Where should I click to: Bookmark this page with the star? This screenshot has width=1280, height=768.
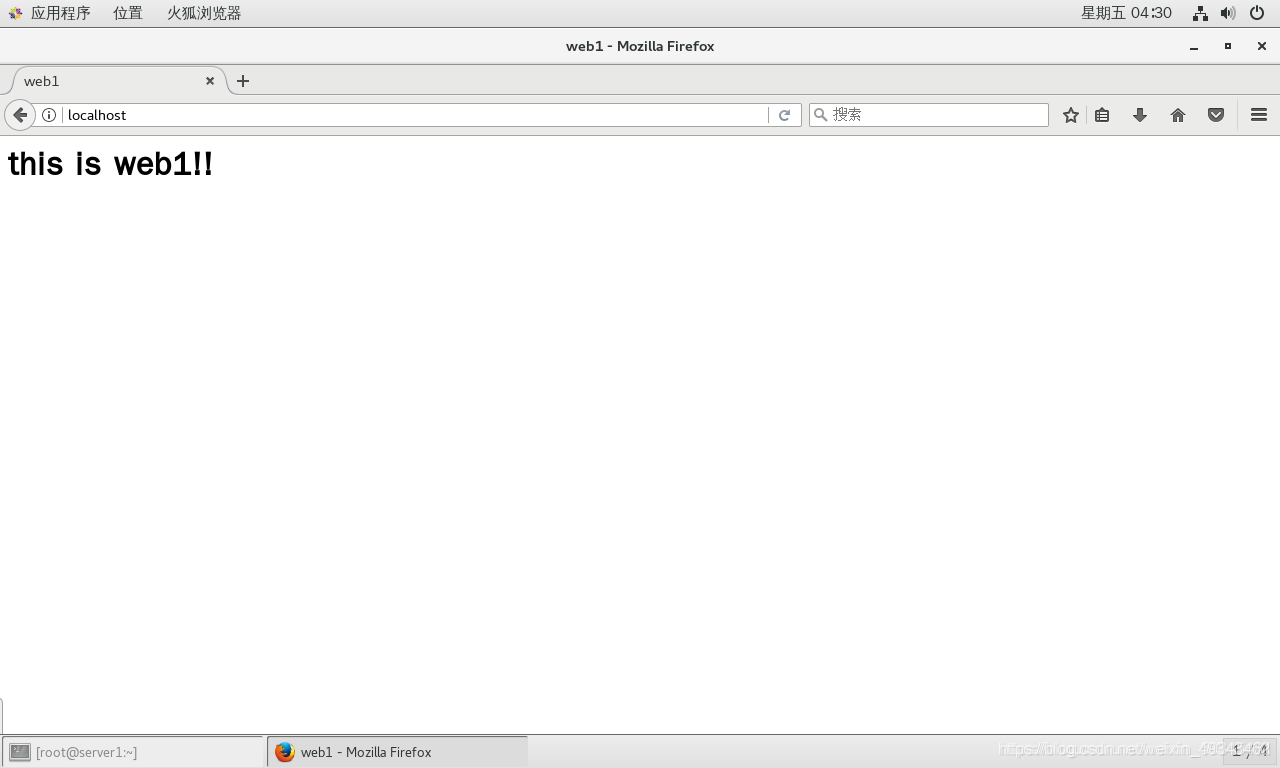pyautogui.click(x=1071, y=115)
